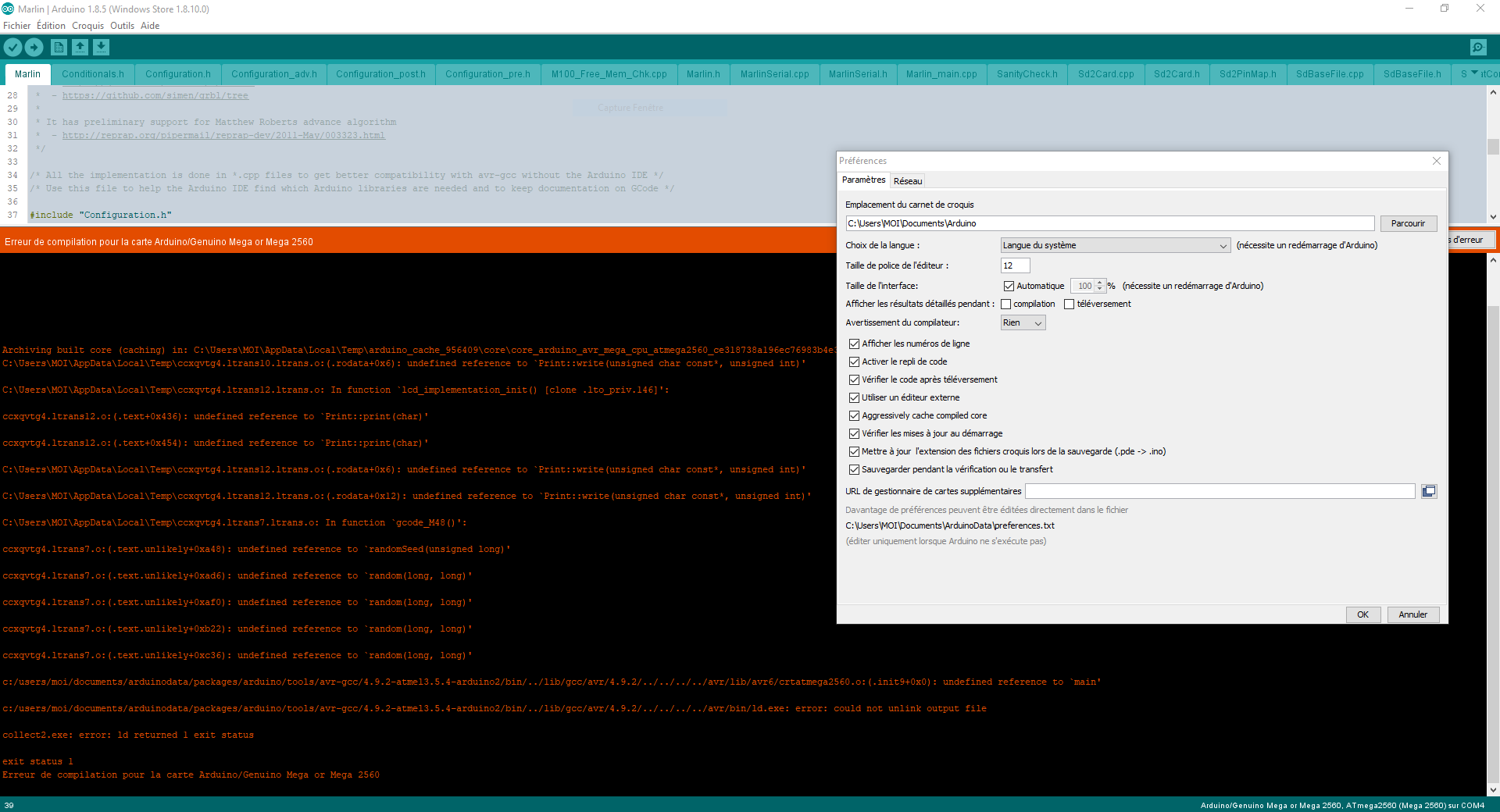Open the SanityCheck.h tab
The height and width of the screenshot is (812, 1500).
click(1027, 74)
